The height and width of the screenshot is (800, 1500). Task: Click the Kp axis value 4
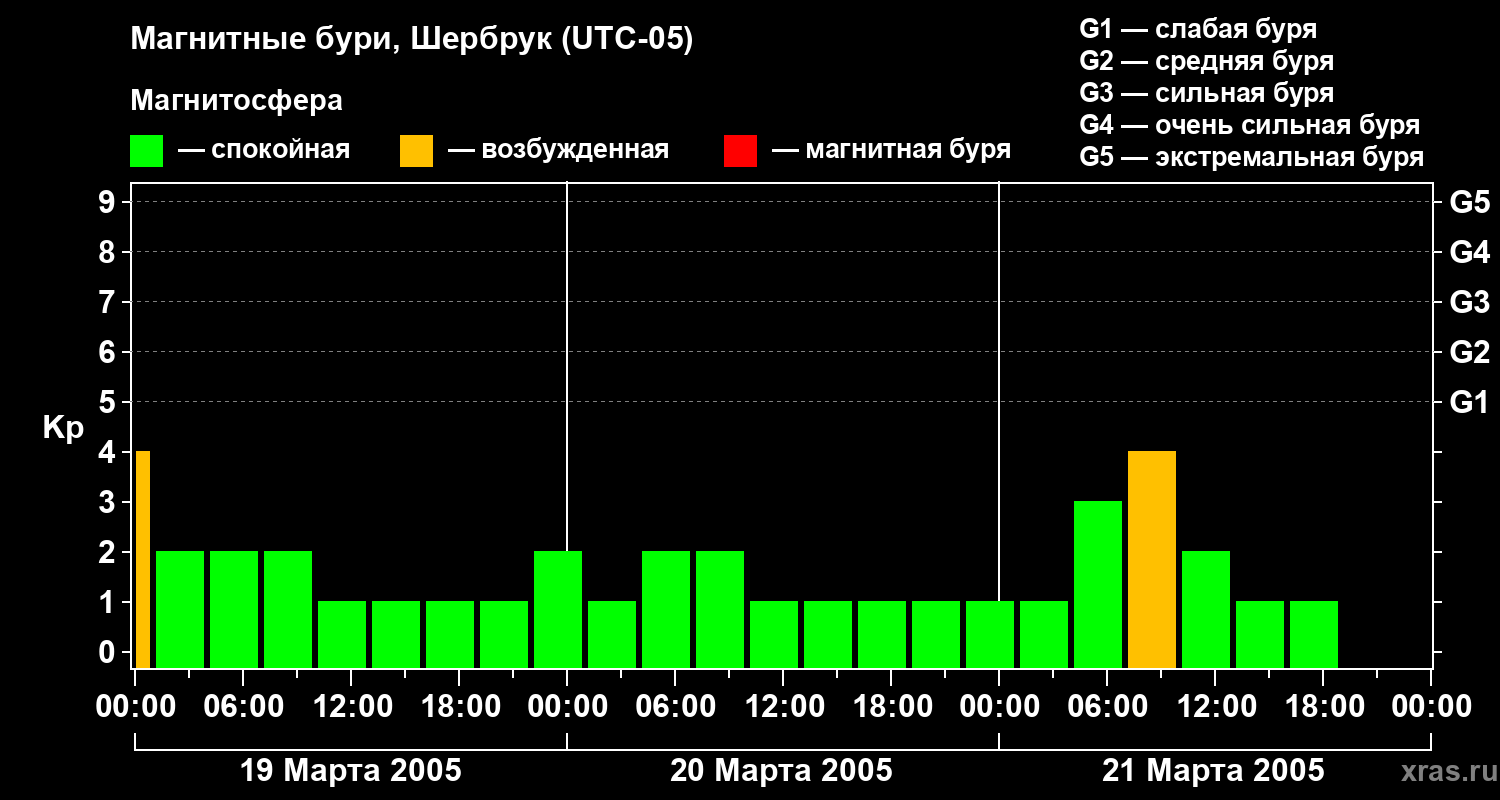[x=109, y=453]
